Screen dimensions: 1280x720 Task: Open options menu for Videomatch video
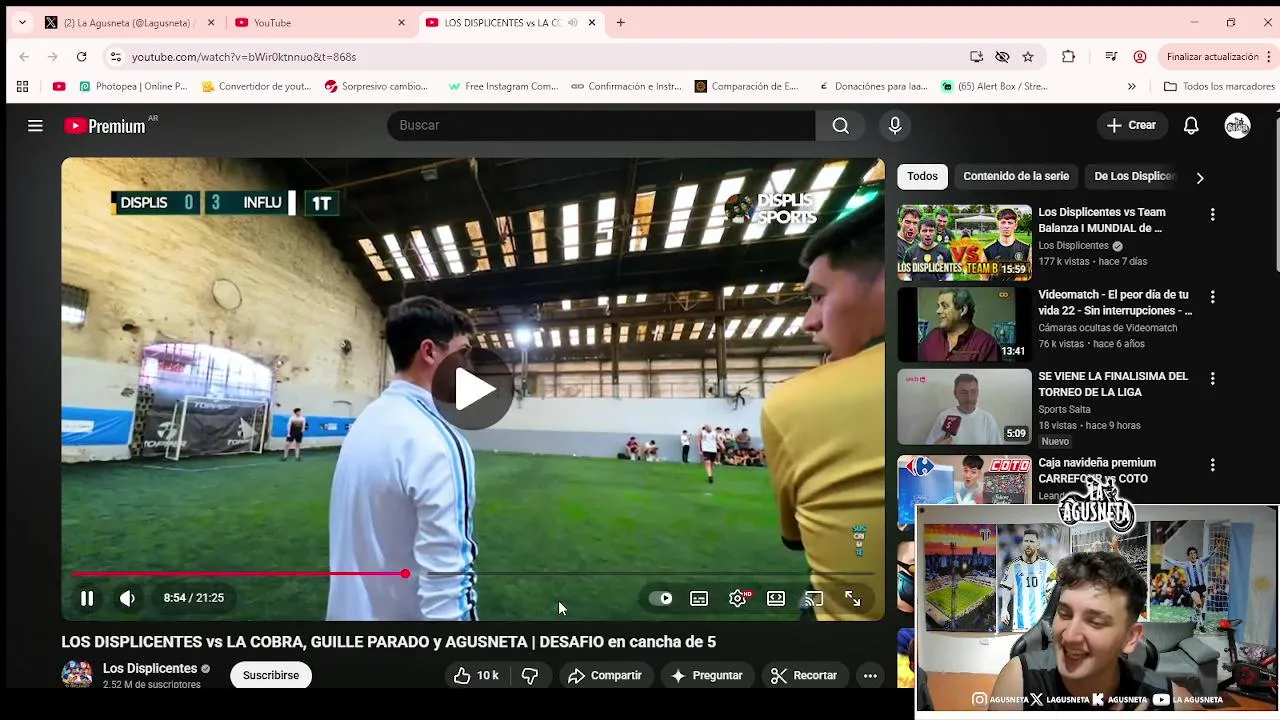[1212, 297]
